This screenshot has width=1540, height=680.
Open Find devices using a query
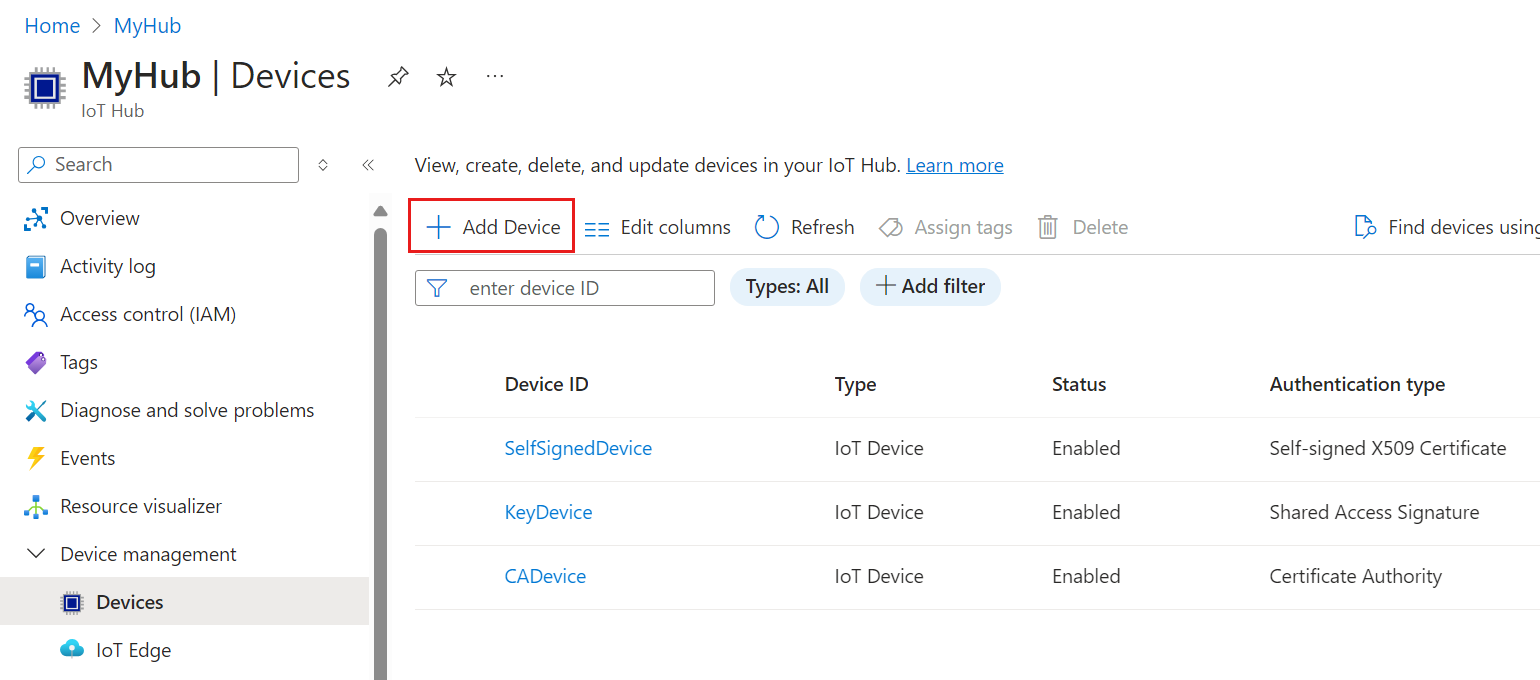click(1446, 228)
